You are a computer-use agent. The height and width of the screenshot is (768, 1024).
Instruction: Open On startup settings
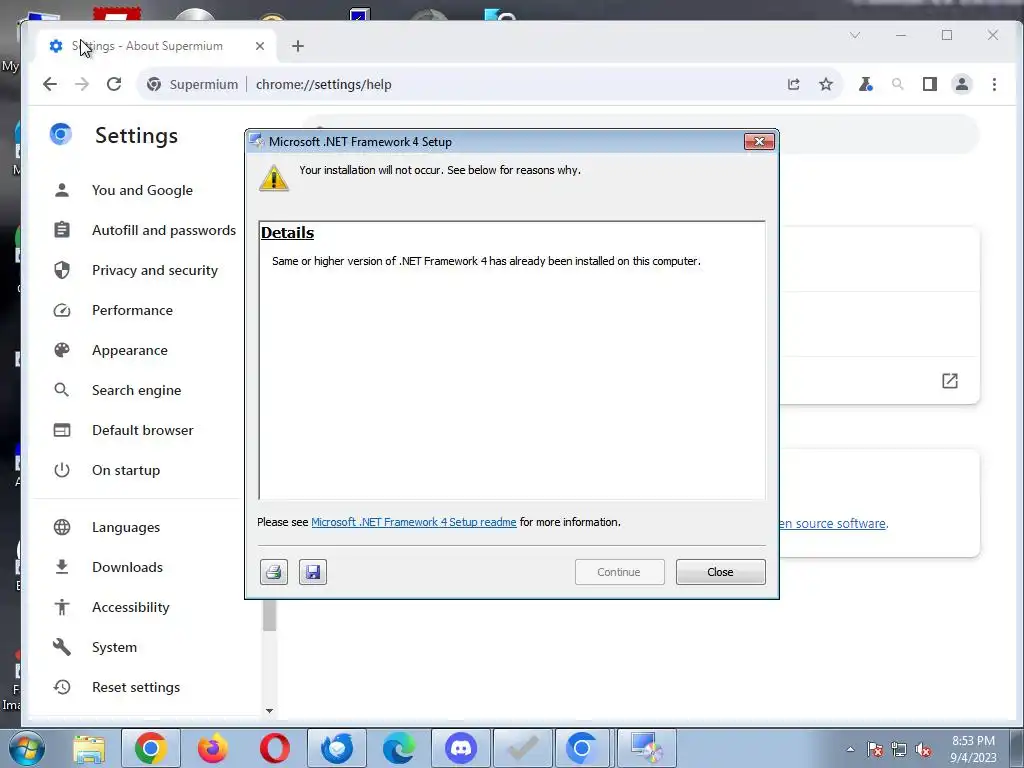click(x=125, y=470)
